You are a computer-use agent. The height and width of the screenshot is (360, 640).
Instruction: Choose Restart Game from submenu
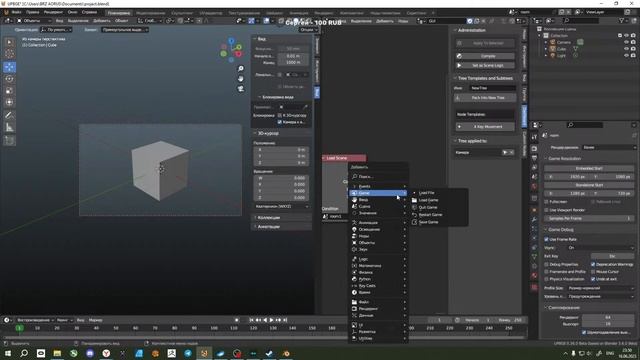pos(430,215)
